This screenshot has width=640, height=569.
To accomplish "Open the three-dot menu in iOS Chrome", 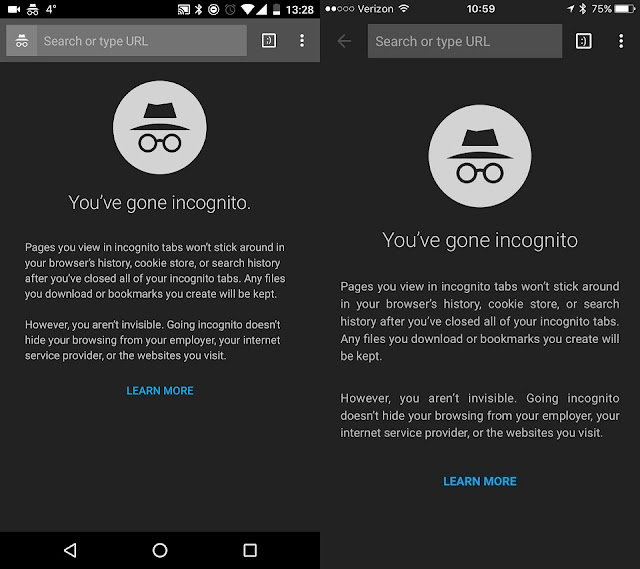I will pos(621,41).
